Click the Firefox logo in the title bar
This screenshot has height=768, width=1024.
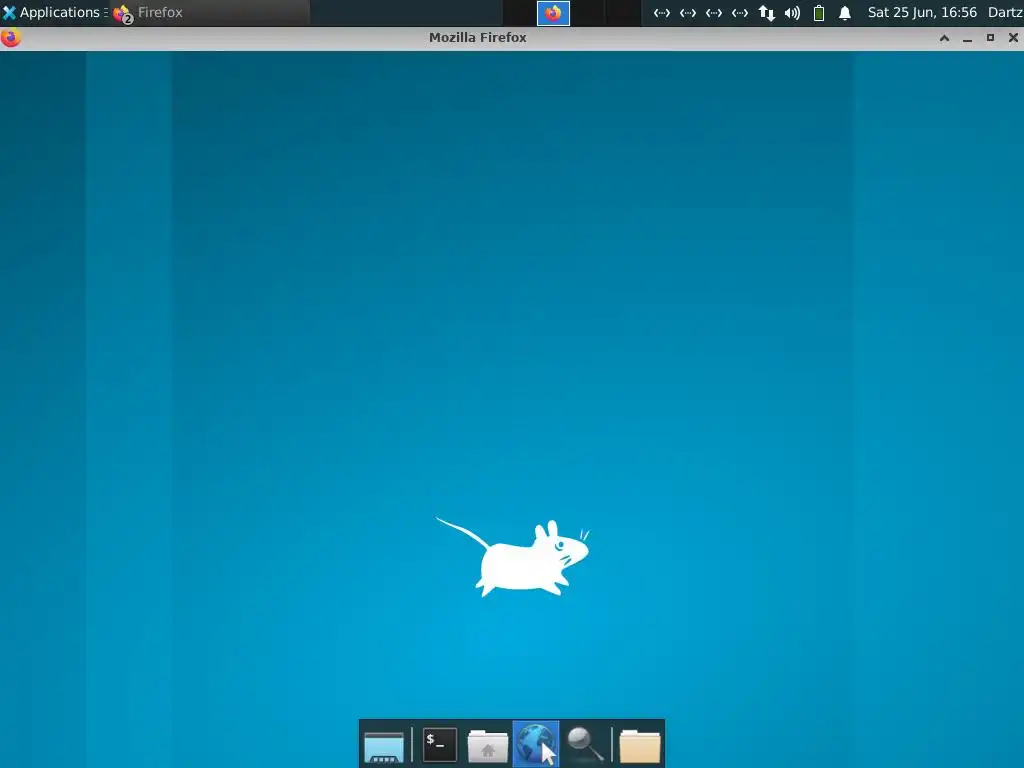(x=10, y=38)
